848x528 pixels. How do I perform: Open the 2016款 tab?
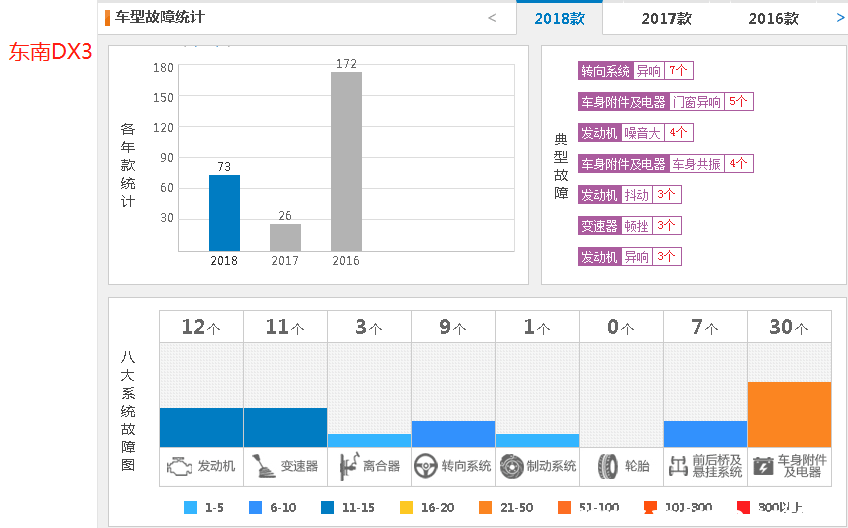click(x=773, y=19)
